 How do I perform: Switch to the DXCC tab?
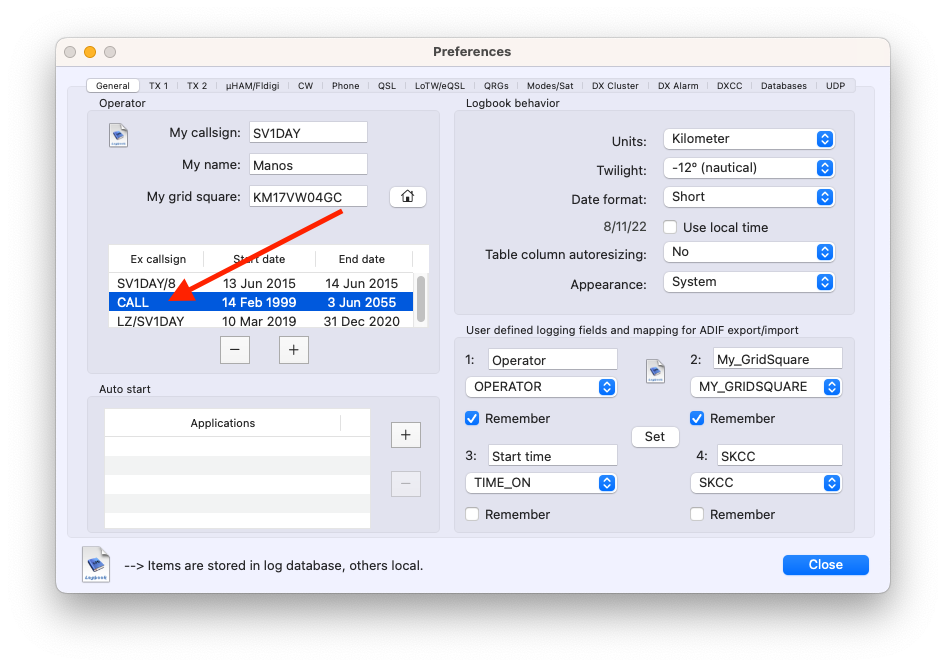pos(729,86)
